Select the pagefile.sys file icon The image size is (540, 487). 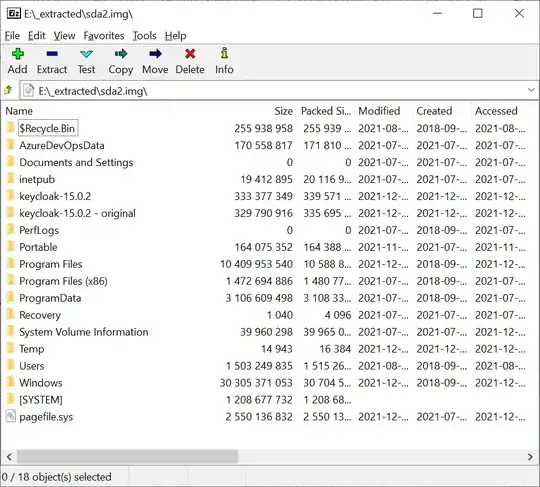[x=11, y=416]
